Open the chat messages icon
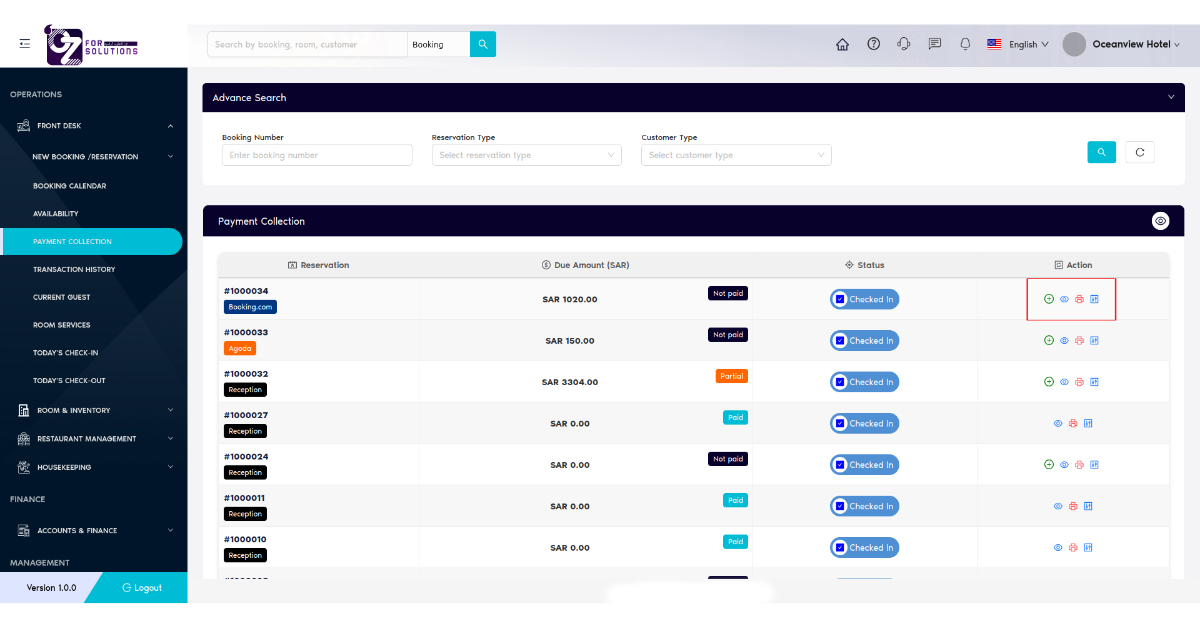The height and width of the screenshot is (628, 1200). pos(935,44)
